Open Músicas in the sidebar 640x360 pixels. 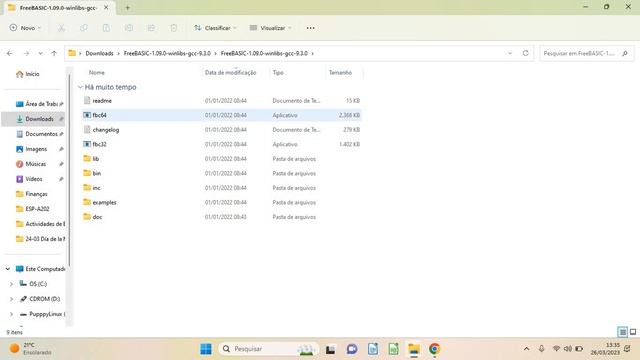click(36, 164)
